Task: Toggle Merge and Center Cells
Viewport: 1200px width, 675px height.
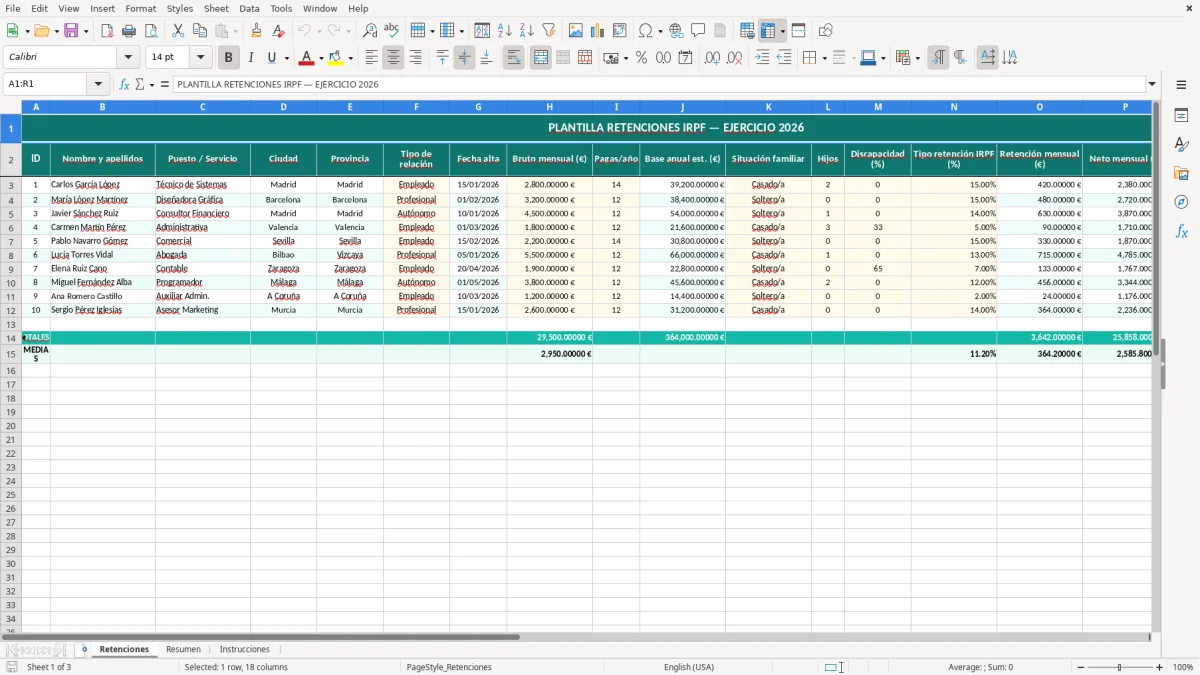Action: pyautogui.click(x=541, y=58)
